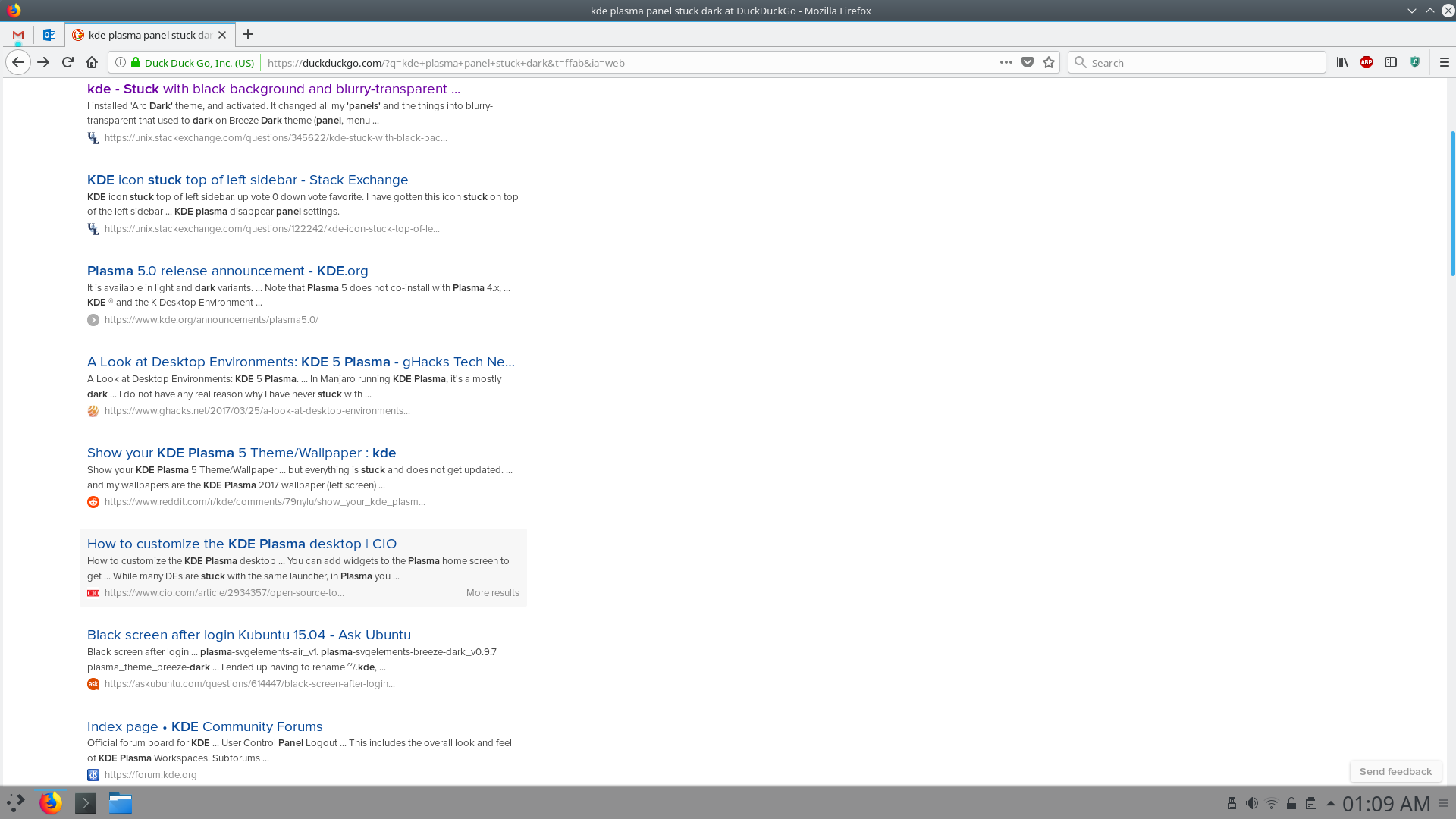The width and height of the screenshot is (1456, 819).
Task: Open the clipboard tray icon
Action: click(1311, 803)
